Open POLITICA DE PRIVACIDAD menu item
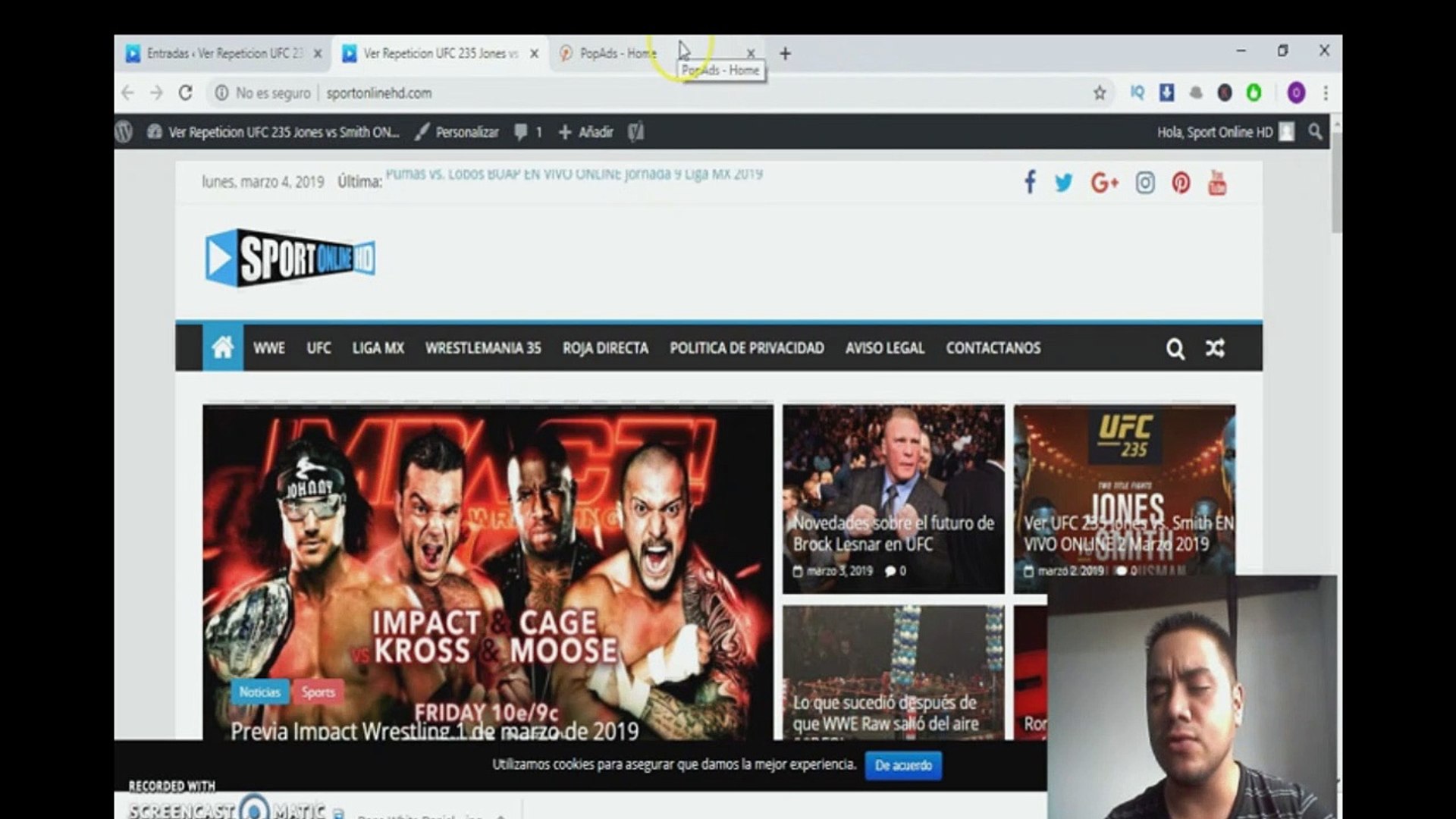Viewport: 1456px width, 819px height. tap(746, 348)
